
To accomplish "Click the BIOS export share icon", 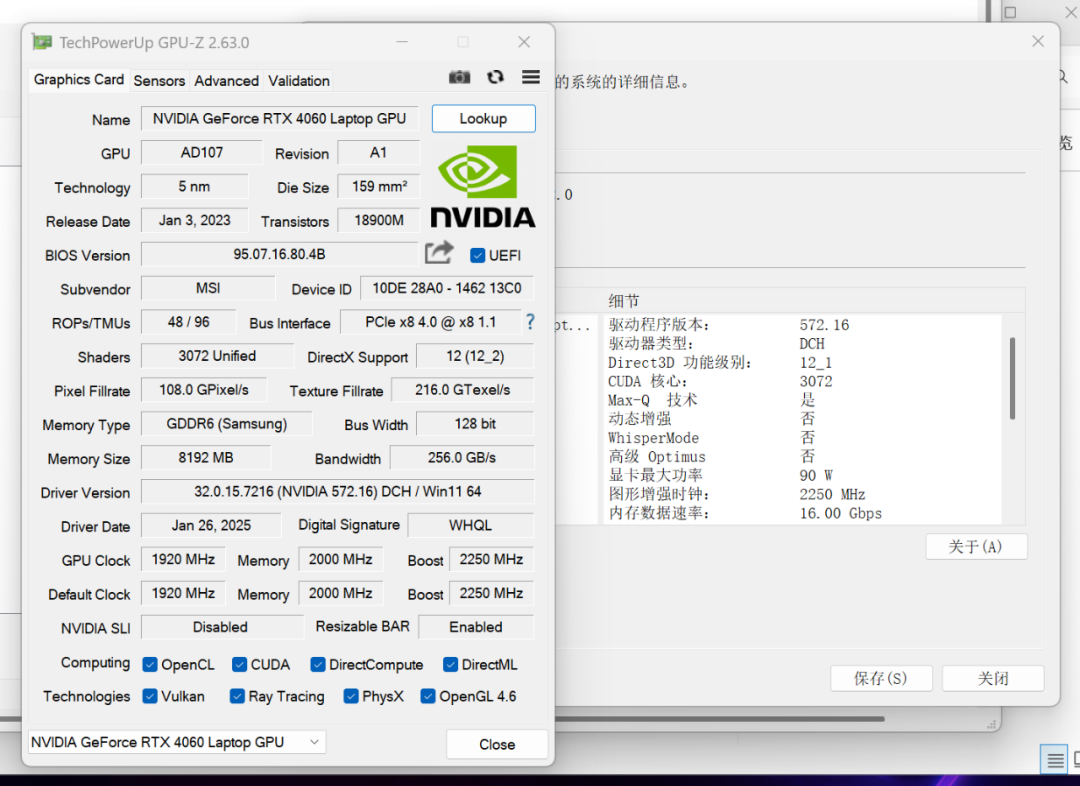I will [x=439, y=253].
